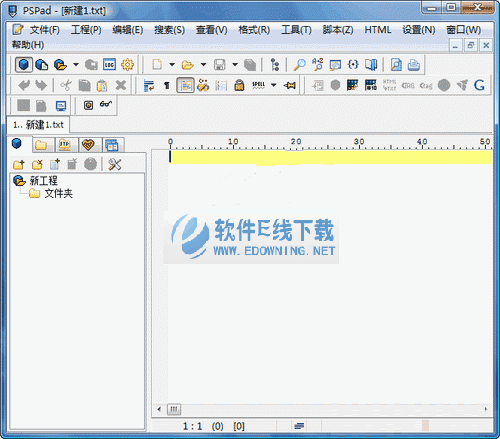
Task: Click the magnifier find icon
Action: [x=299, y=65]
